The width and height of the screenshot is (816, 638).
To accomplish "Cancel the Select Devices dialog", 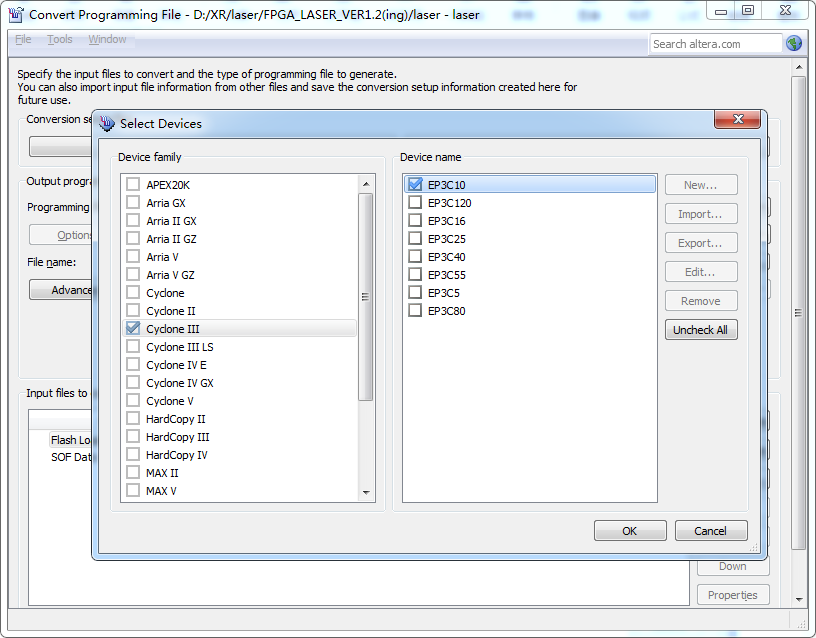I will (711, 531).
